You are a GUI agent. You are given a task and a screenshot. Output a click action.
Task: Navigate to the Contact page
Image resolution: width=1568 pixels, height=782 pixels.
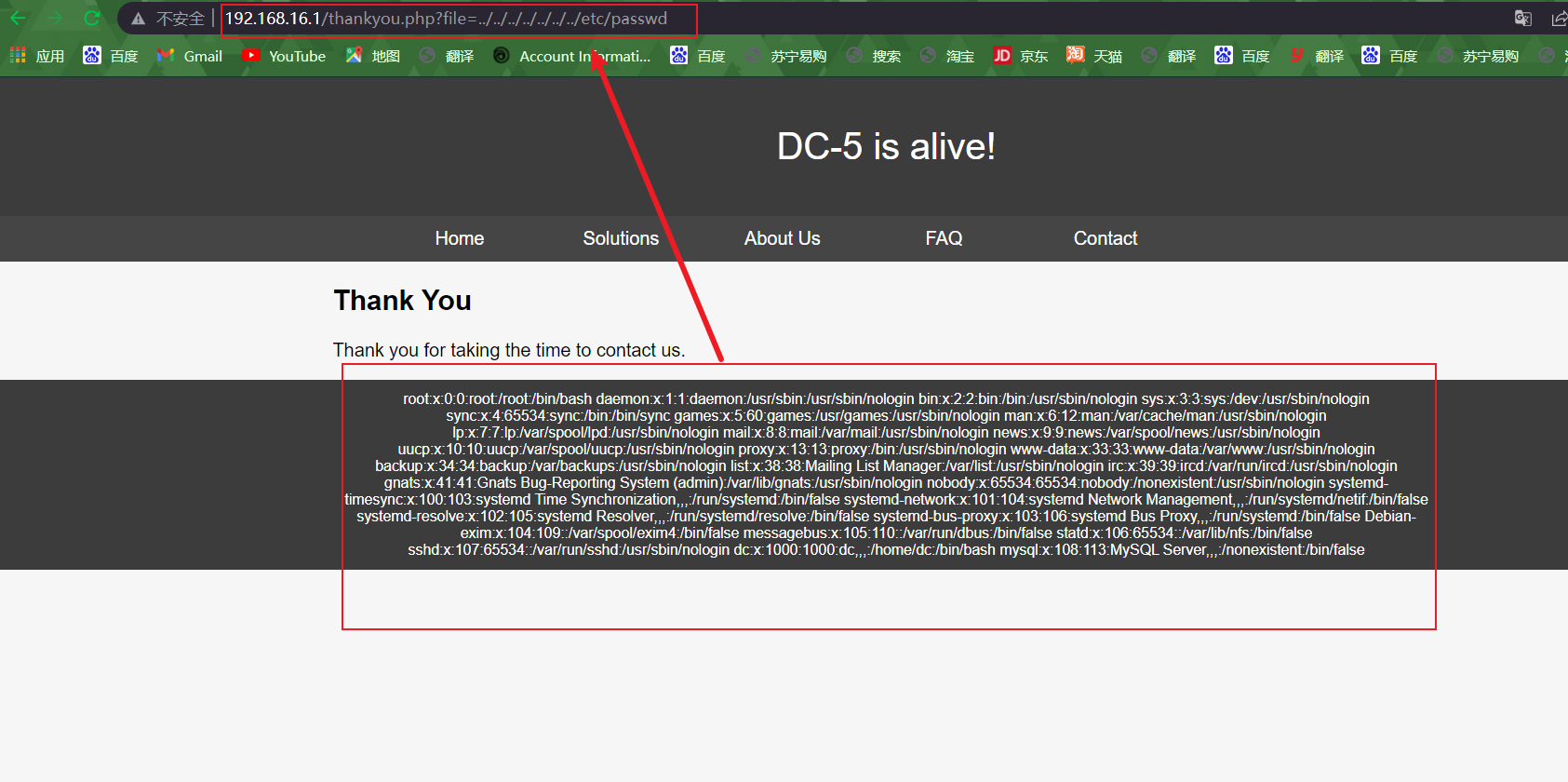click(x=1105, y=238)
